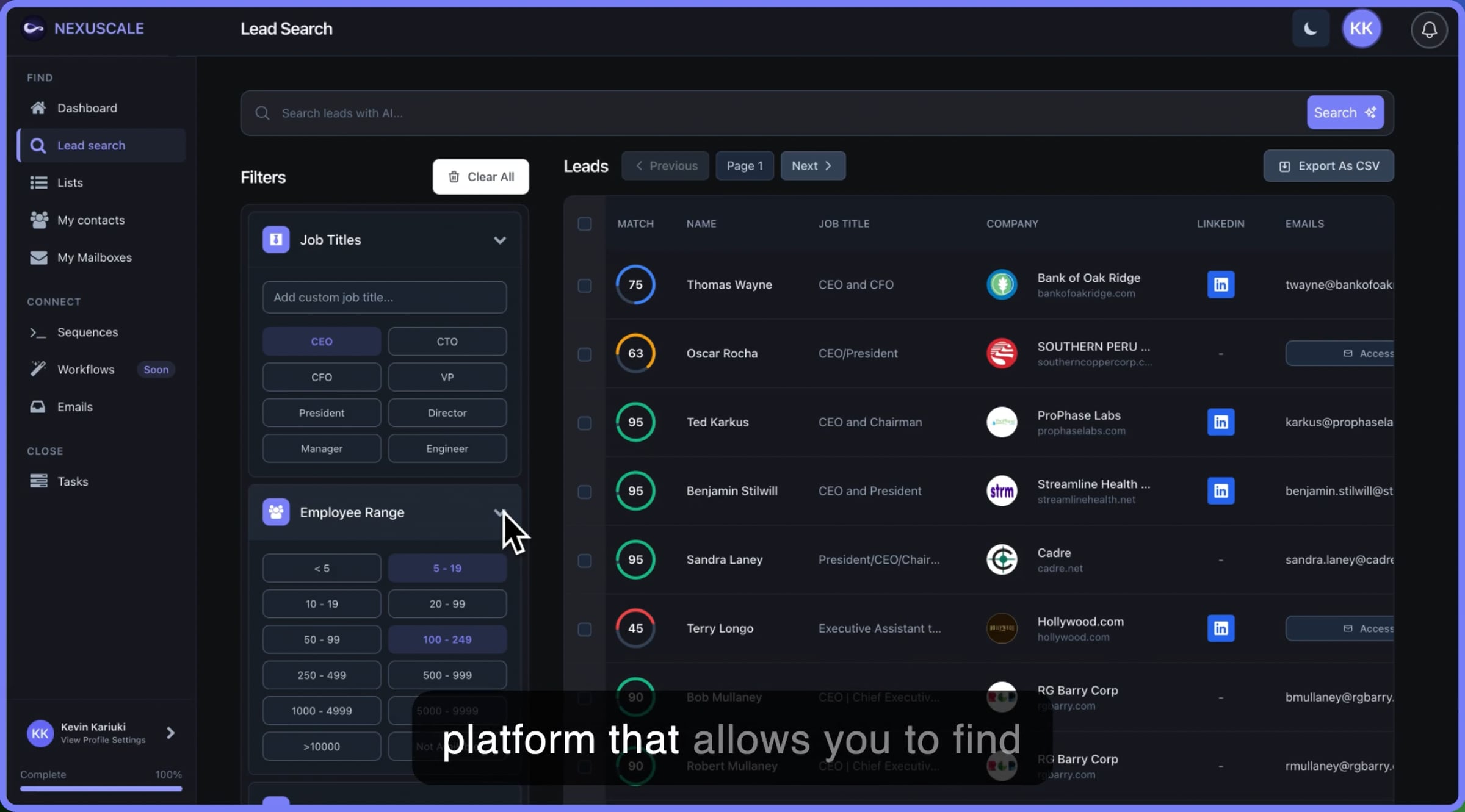Click Export As CSV button

pyautogui.click(x=1328, y=166)
